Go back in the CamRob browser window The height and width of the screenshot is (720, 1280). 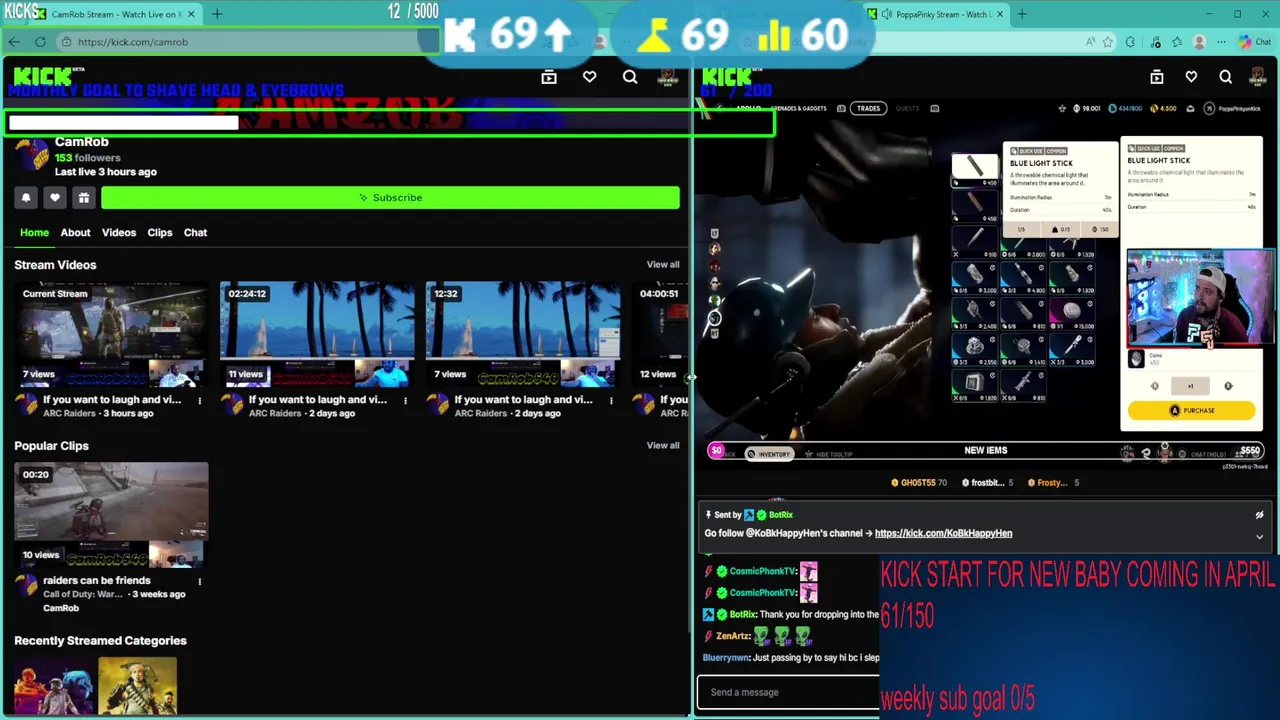14,42
